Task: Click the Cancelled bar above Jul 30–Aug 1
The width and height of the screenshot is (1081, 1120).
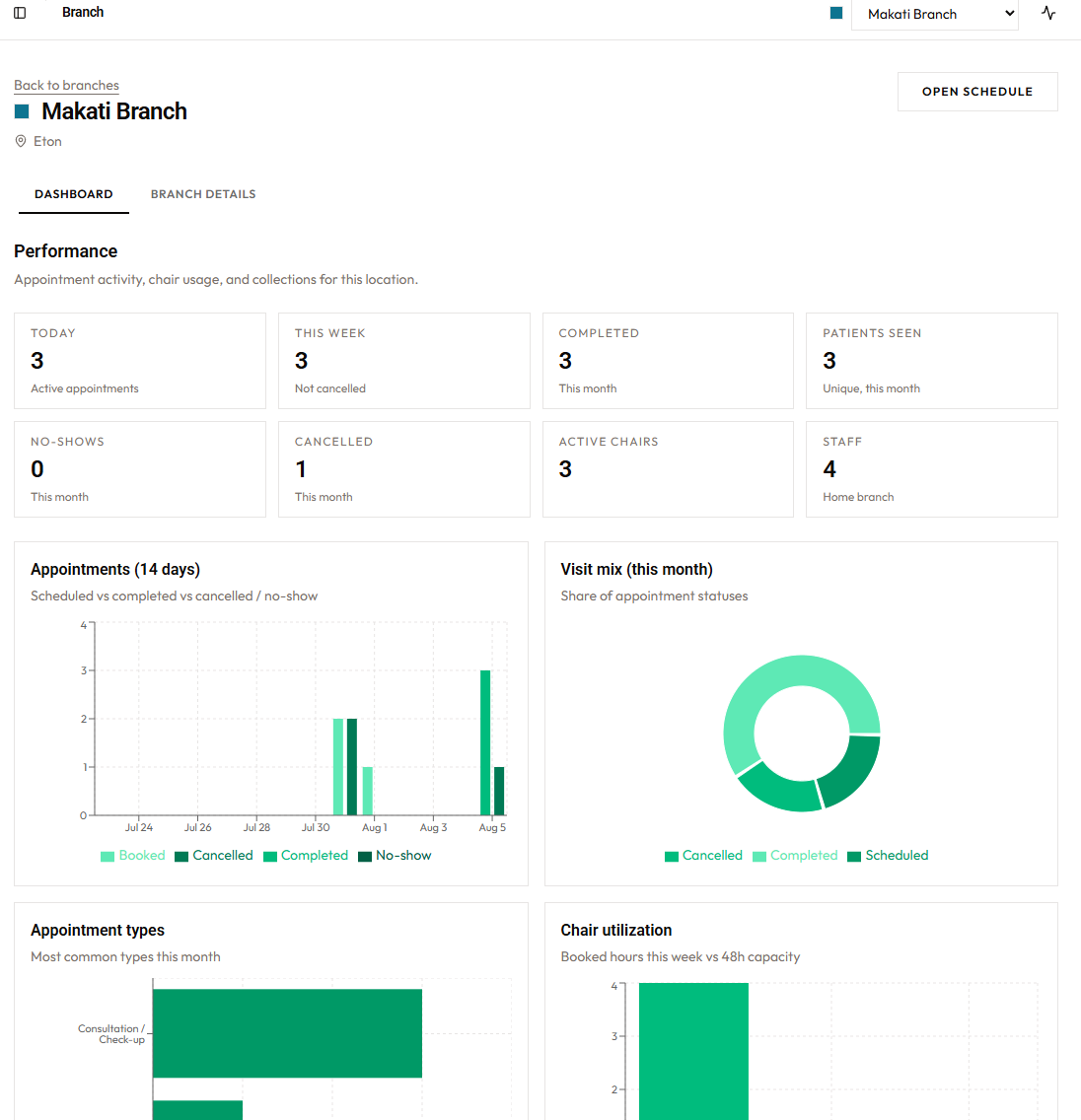Action: [x=351, y=766]
